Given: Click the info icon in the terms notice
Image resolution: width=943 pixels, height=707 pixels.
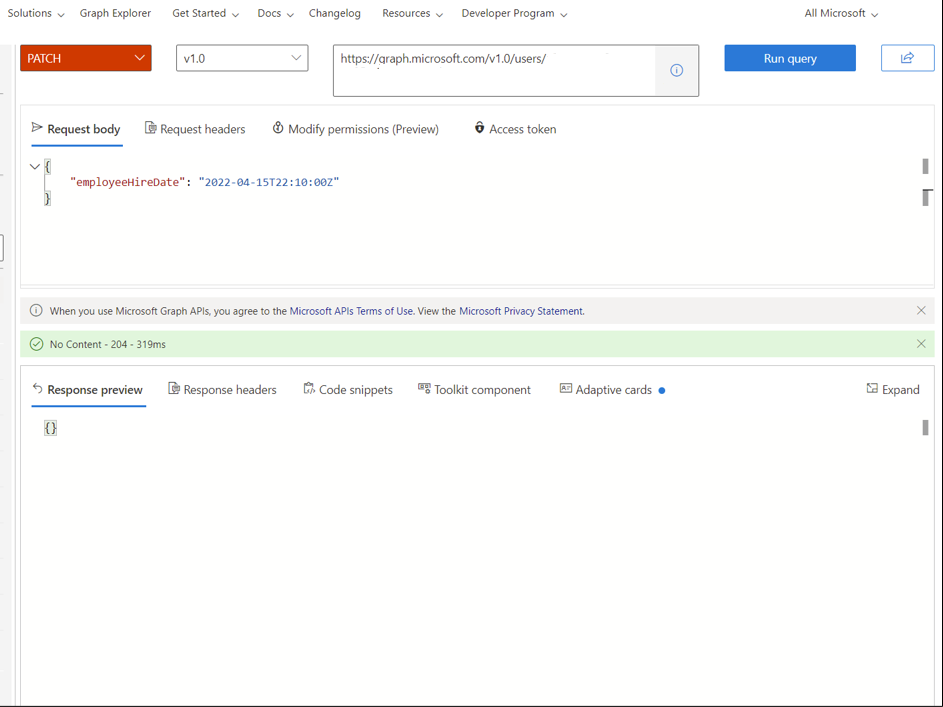Looking at the screenshot, I should (x=36, y=310).
